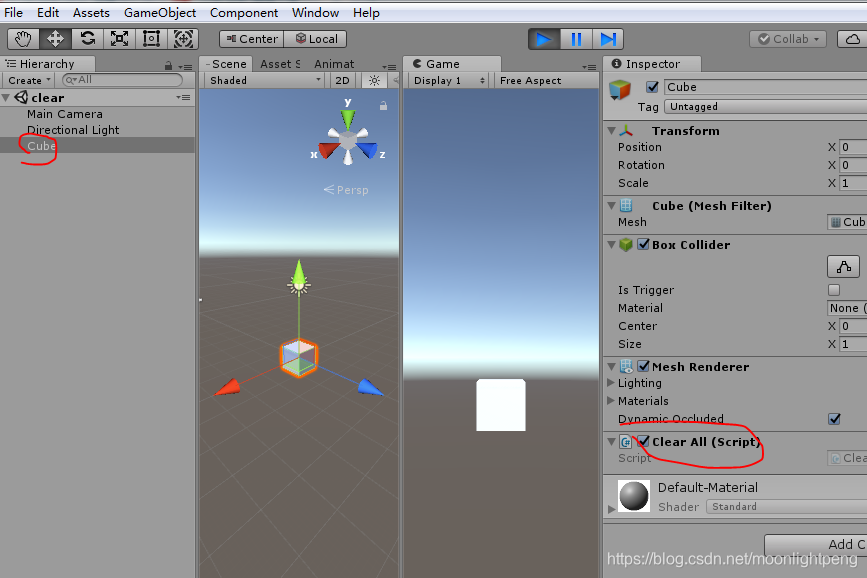Open the cloud services panel

853,39
